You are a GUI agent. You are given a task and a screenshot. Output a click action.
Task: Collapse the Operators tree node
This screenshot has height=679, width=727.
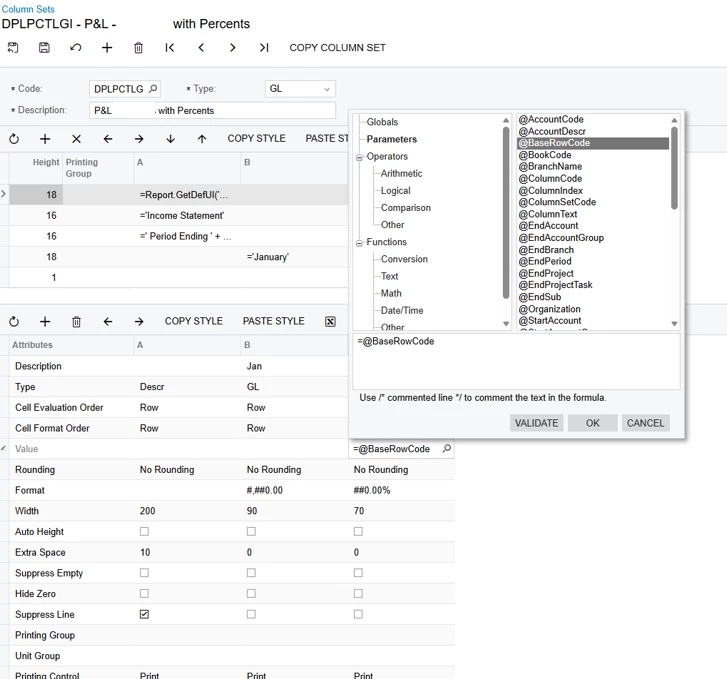click(359, 158)
